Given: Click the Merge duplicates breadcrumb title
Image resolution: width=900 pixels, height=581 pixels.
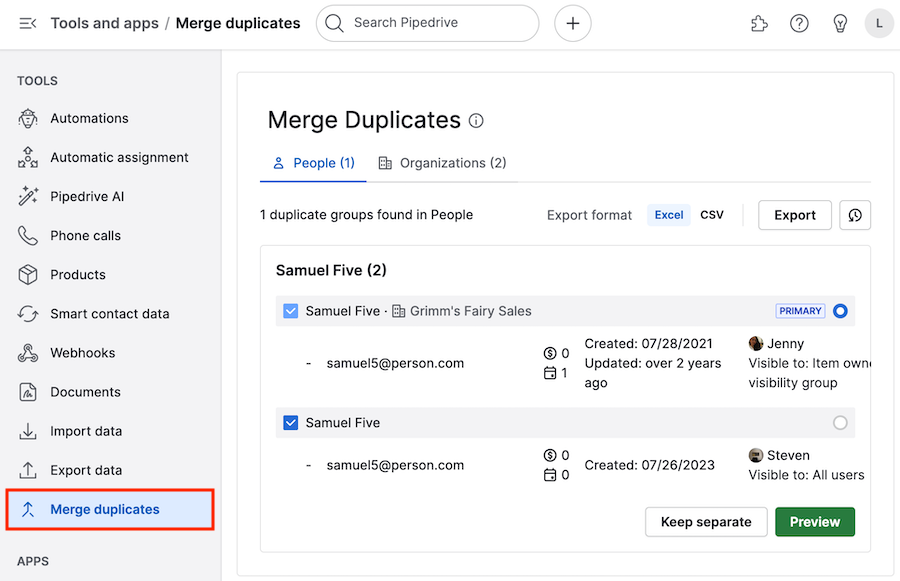Looking at the screenshot, I should (238, 24).
